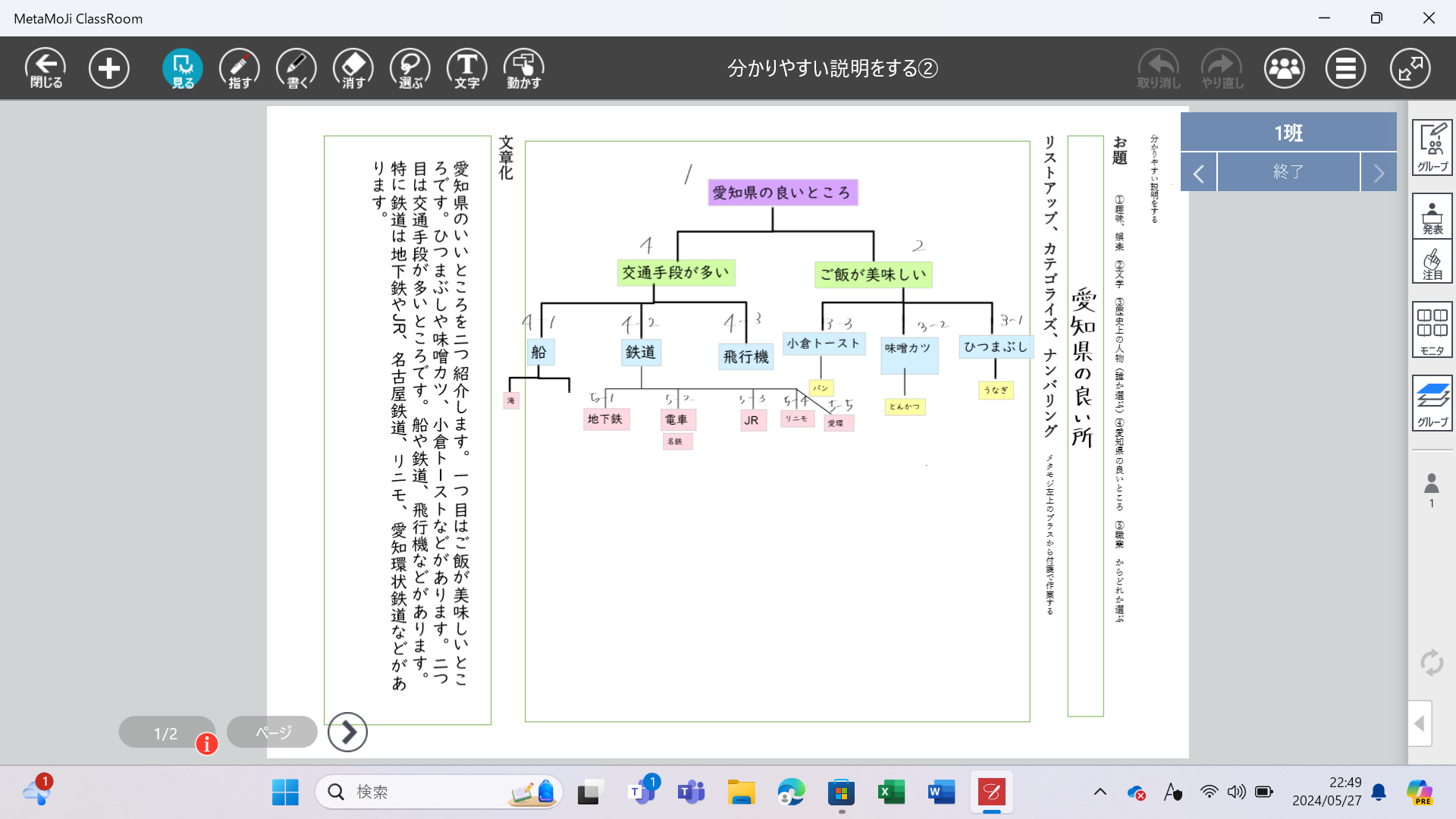Go to next page with circled arrow
1456x819 pixels.
tap(347, 733)
